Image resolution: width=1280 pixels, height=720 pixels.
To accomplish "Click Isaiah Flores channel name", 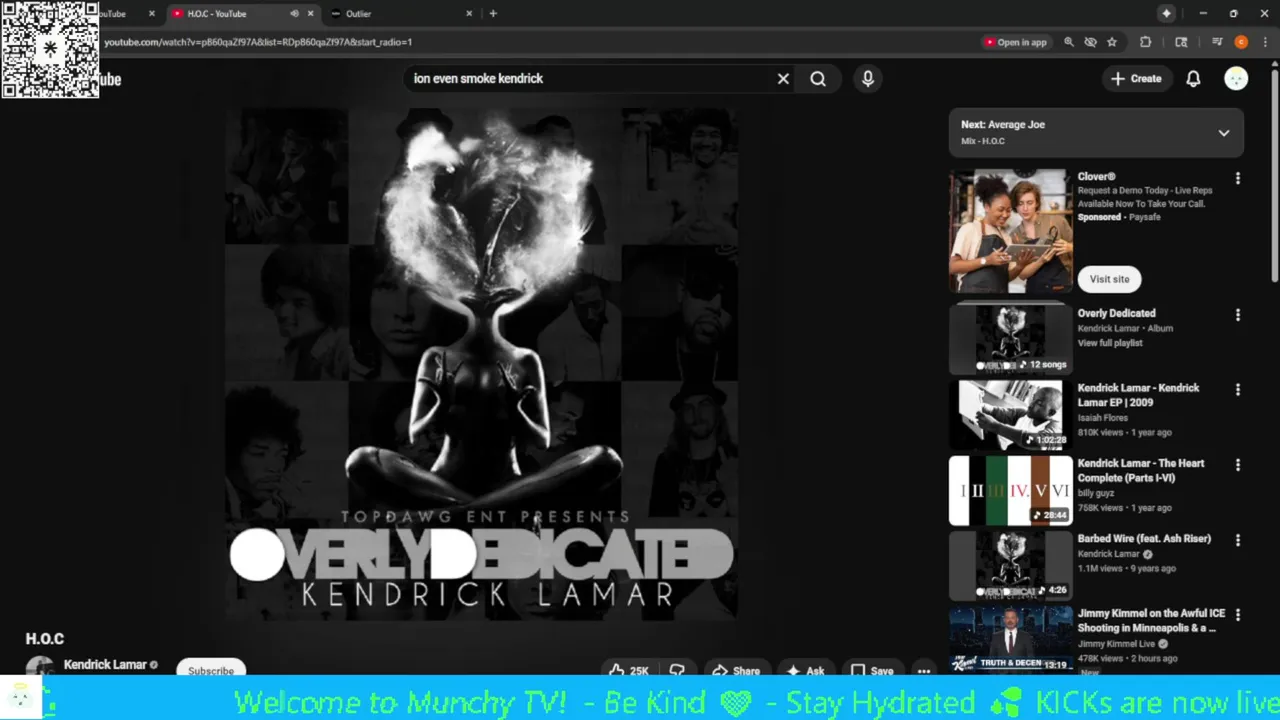I will pos(1102,418).
